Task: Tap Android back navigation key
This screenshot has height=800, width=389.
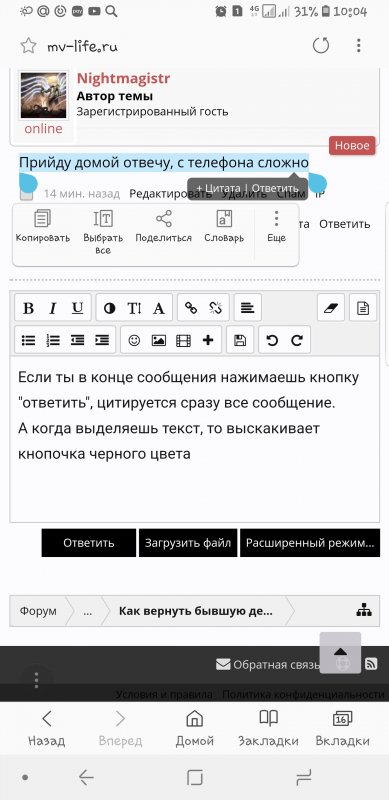Action: tap(86, 777)
